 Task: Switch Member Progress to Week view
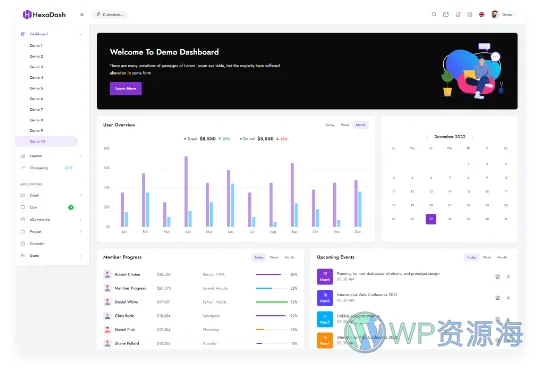(x=274, y=257)
